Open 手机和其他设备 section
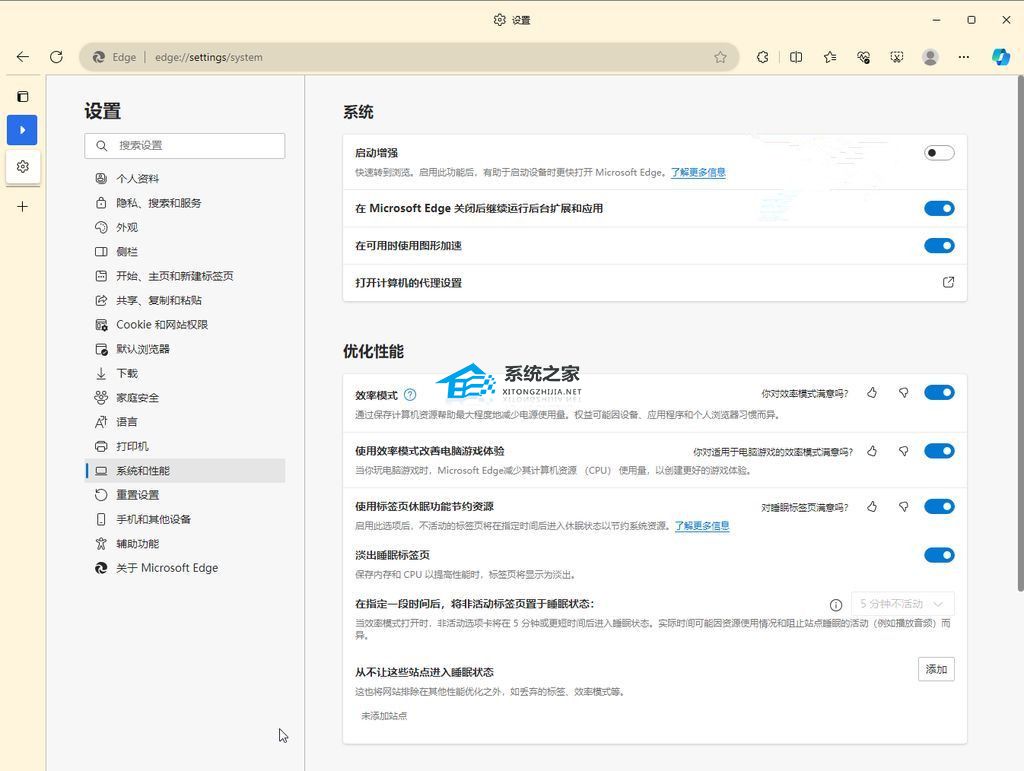Image resolution: width=1024 pixels, height=771 pixels. 185,519
